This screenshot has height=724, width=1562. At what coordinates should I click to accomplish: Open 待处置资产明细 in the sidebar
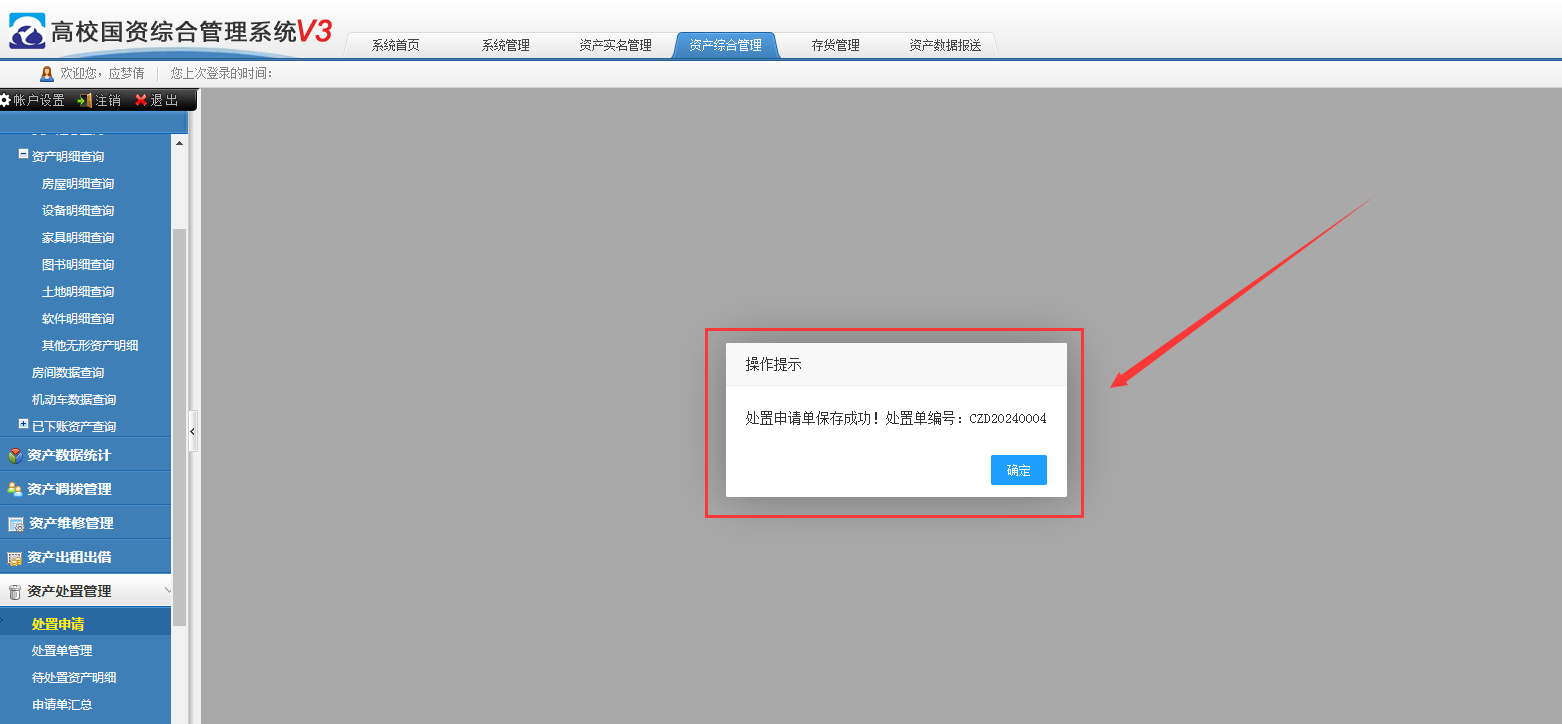(x=74, y=678)
